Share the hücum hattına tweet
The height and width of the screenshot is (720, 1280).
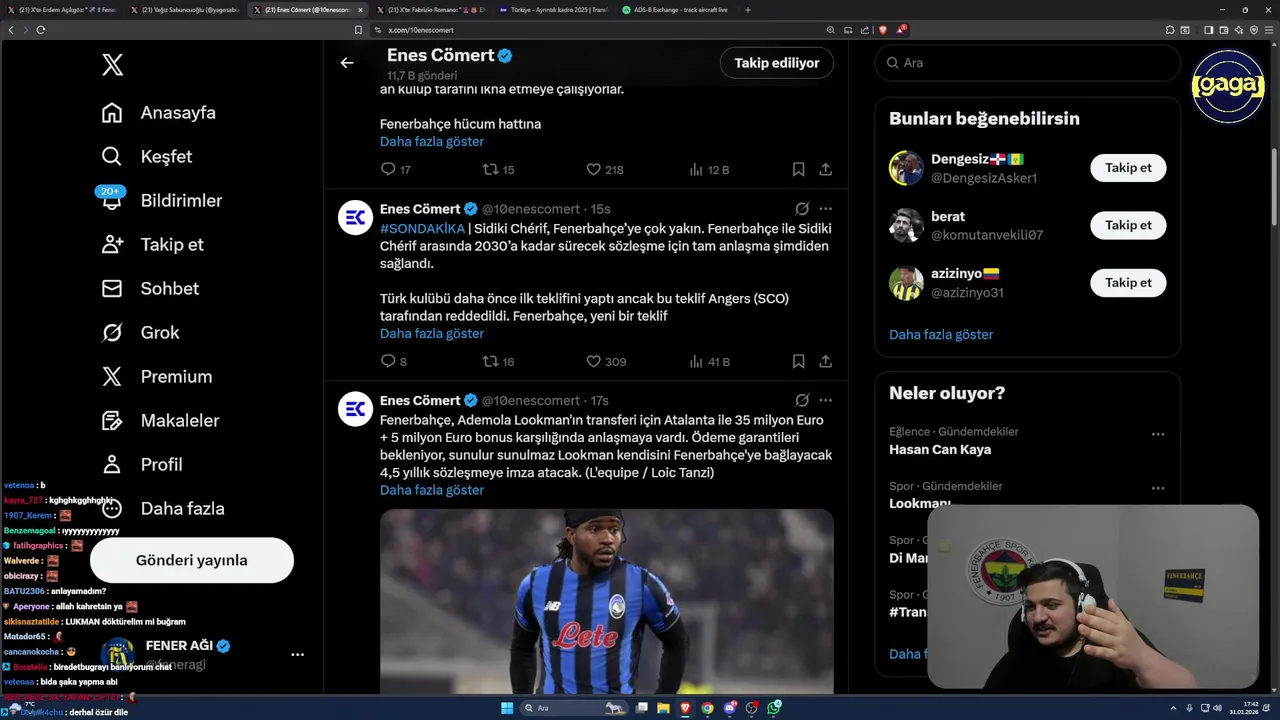826,170
